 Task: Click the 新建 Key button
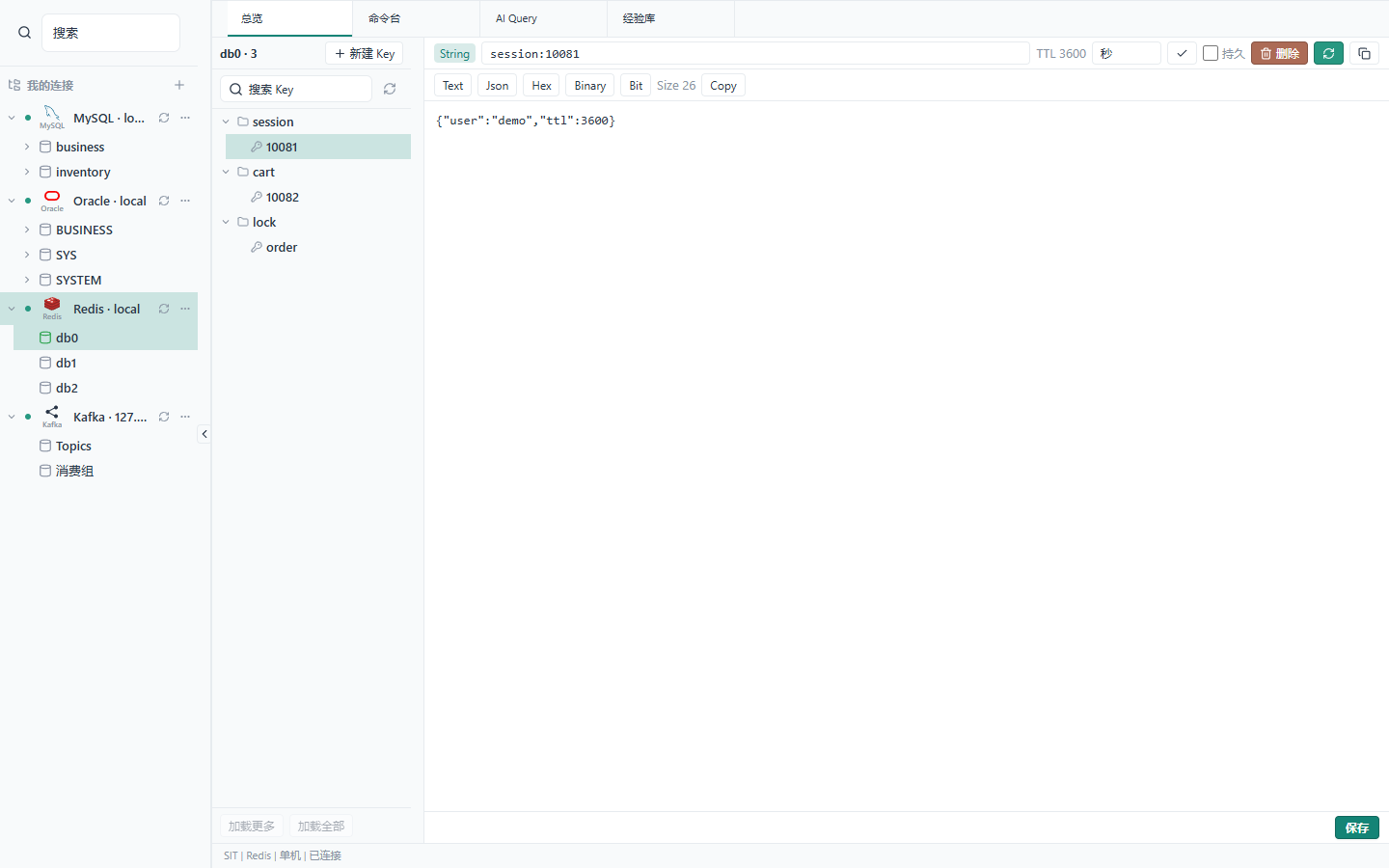365,54
